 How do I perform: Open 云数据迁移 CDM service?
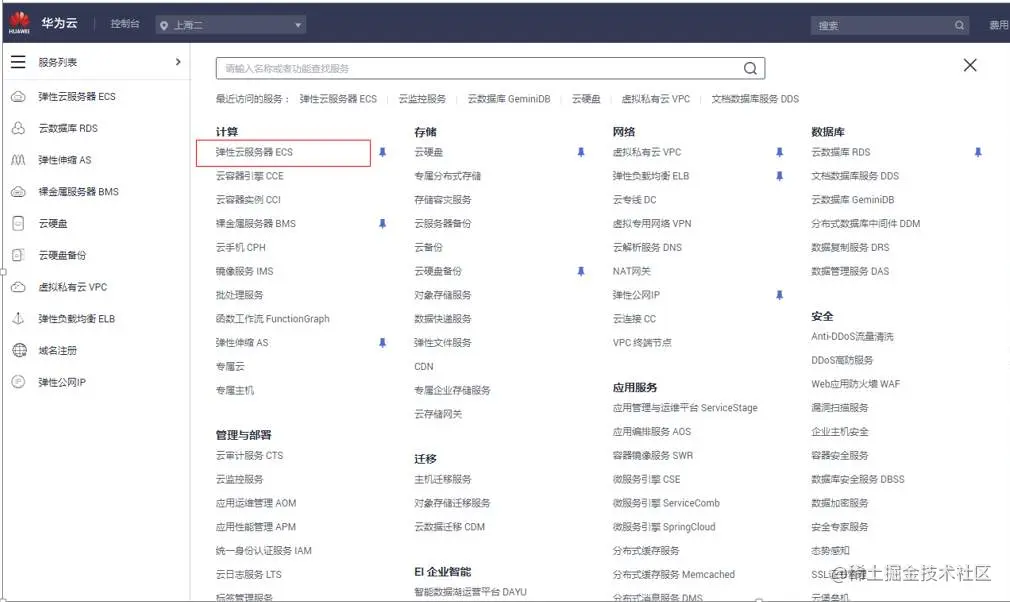[x=450, y=527]
